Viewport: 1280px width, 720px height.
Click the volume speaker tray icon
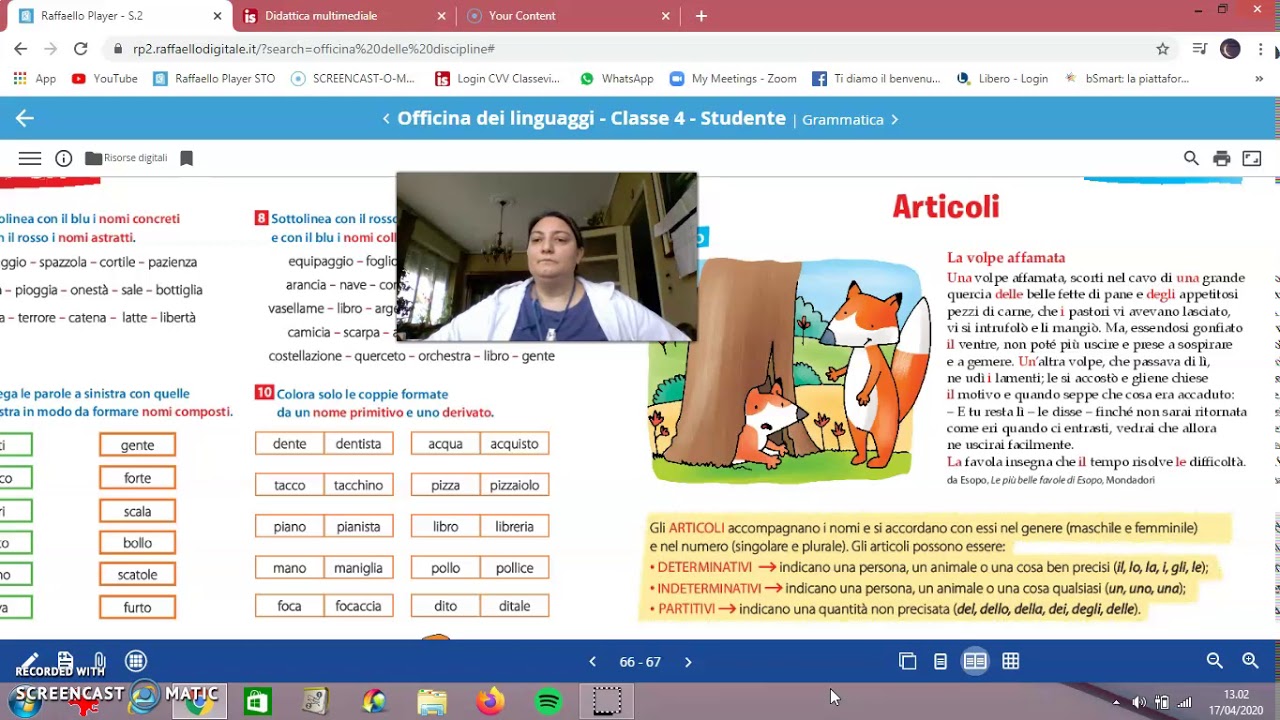tap(1139, 702)
